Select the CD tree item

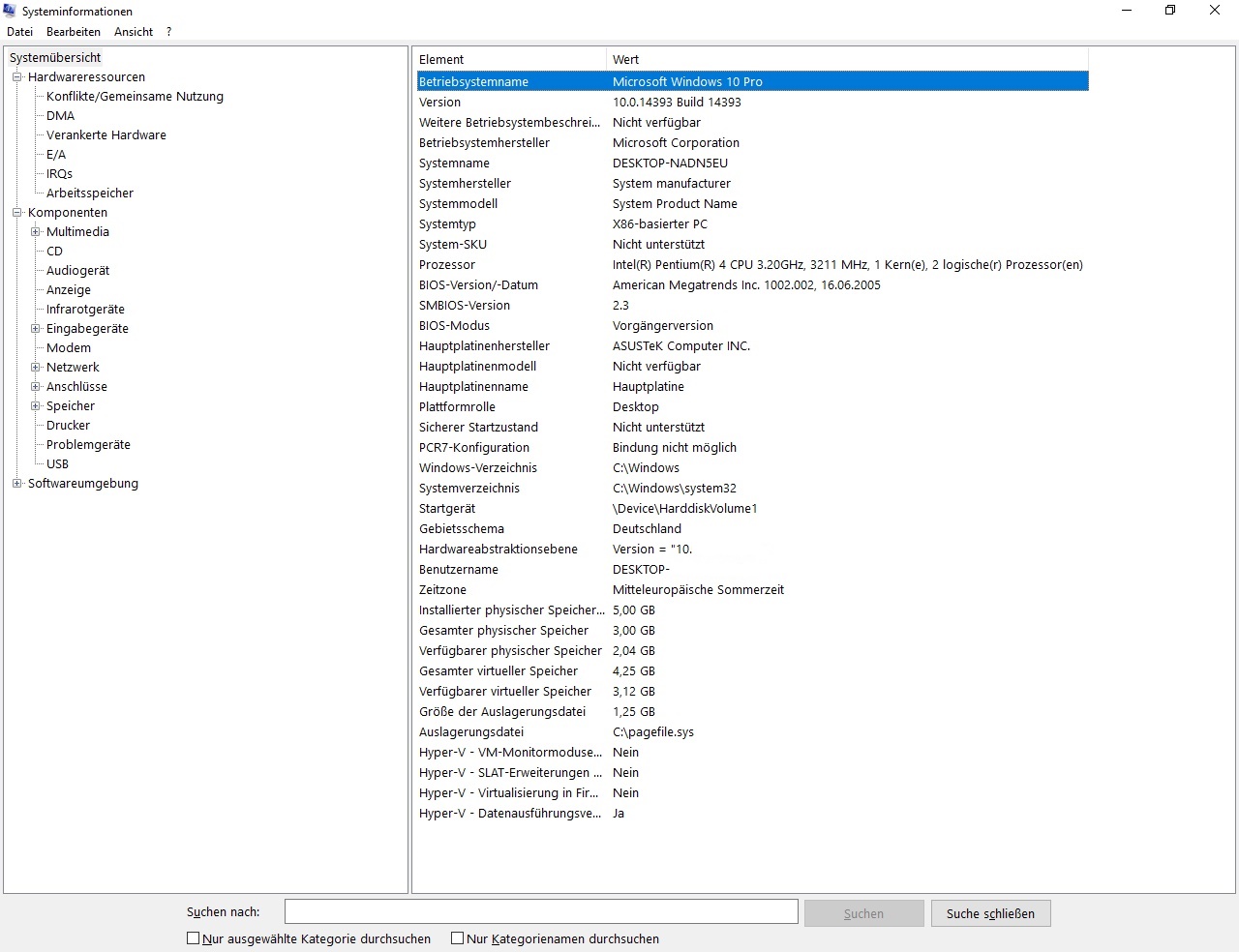(x=54, y=252)
